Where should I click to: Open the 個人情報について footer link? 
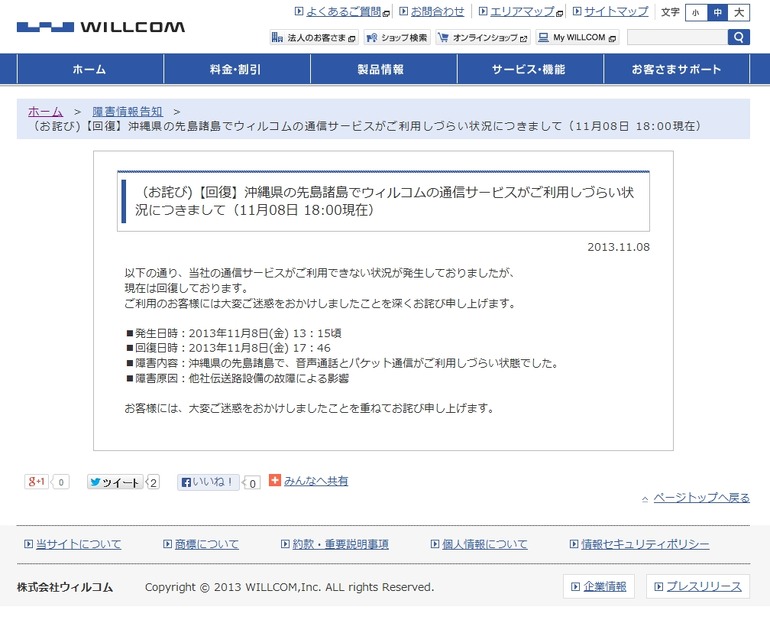[x=485, y=544]
